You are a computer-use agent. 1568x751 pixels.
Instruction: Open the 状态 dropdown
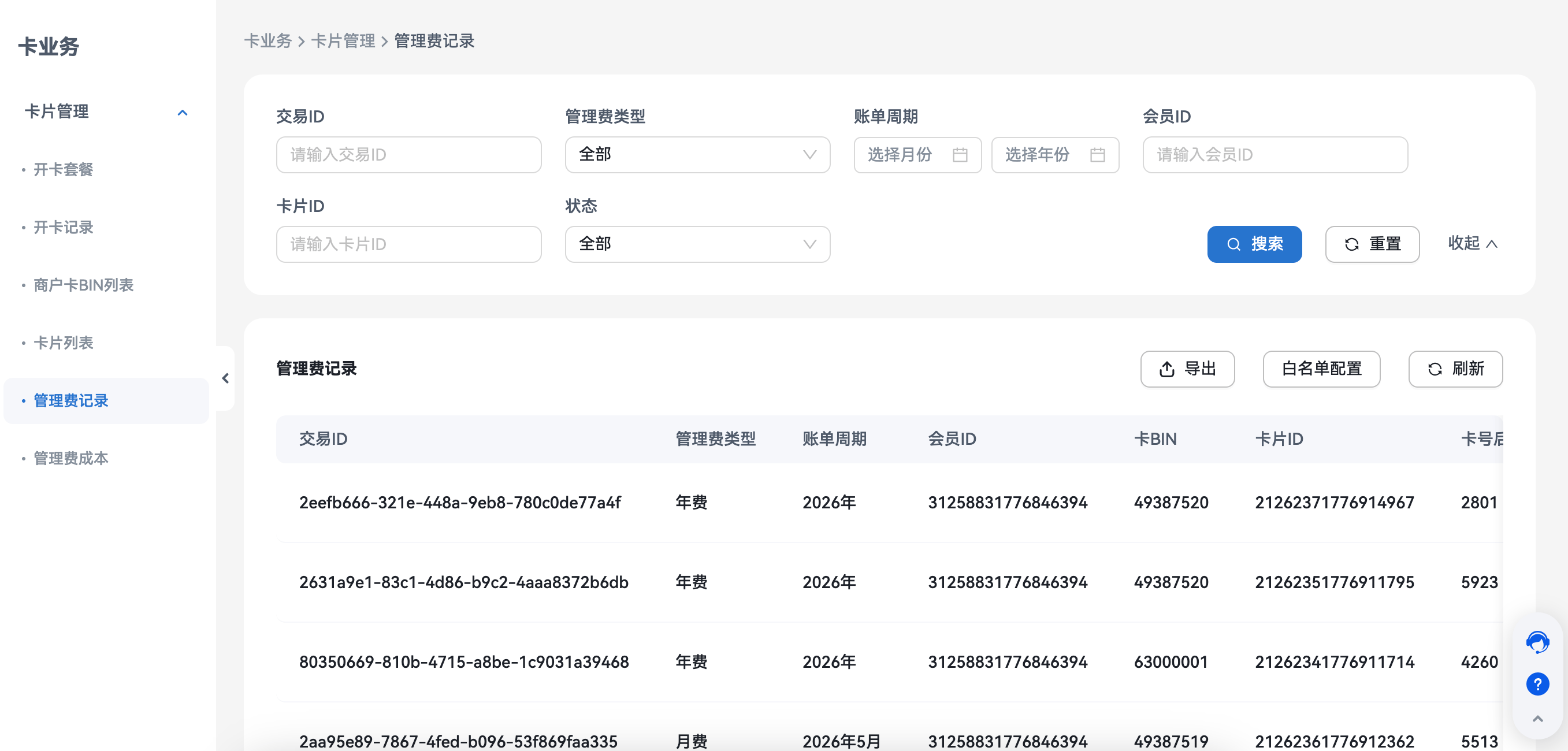click(697, 244)
